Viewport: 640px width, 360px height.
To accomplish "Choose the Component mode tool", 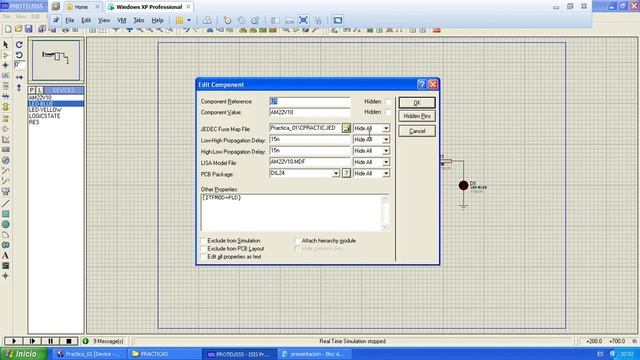I will (x=5, y=55).
